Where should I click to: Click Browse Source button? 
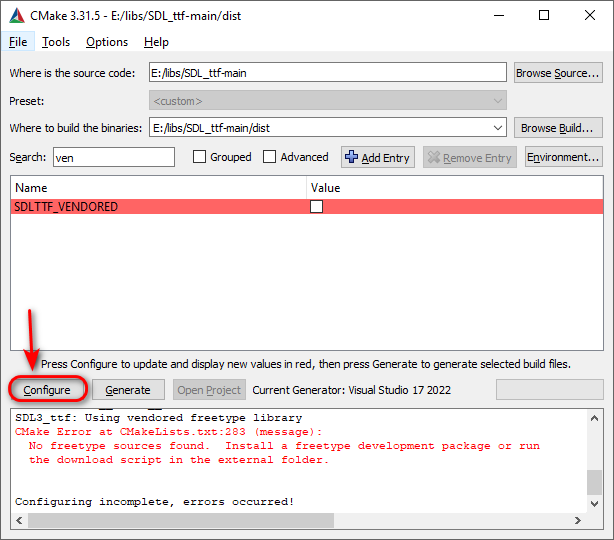(x=558, y=73)
